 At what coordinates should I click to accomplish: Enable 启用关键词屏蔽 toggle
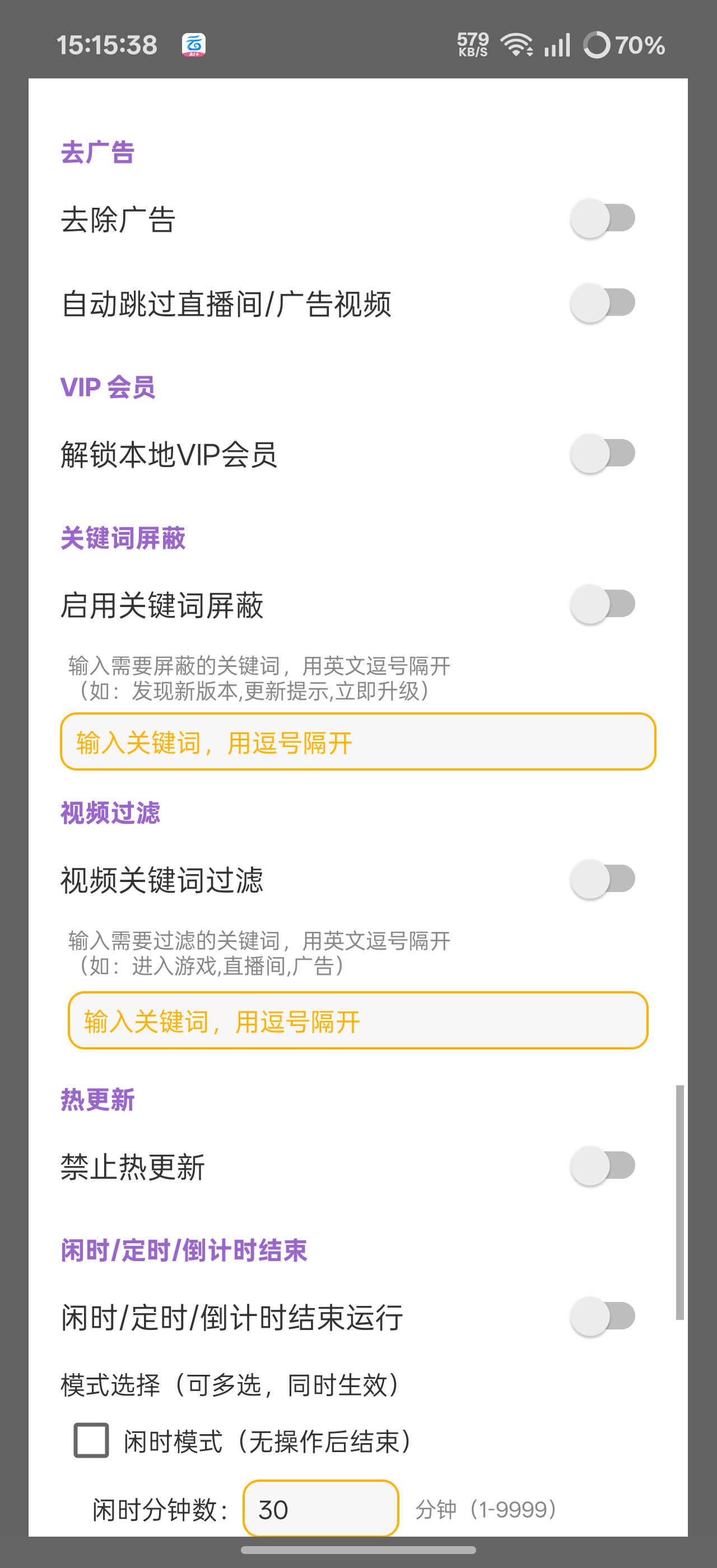[603, 604]
